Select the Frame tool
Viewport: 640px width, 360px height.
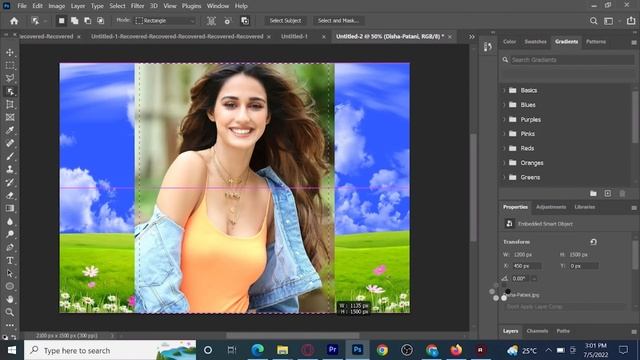tap(10, 118)
